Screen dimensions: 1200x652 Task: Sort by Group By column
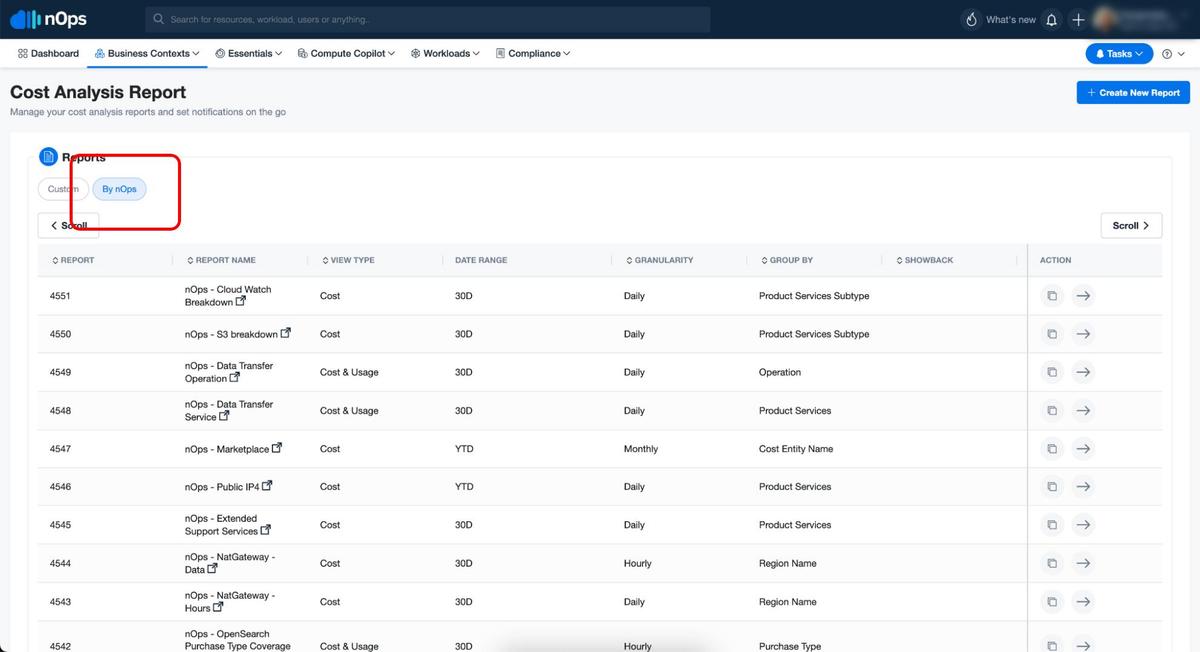[x=786, y=260]
